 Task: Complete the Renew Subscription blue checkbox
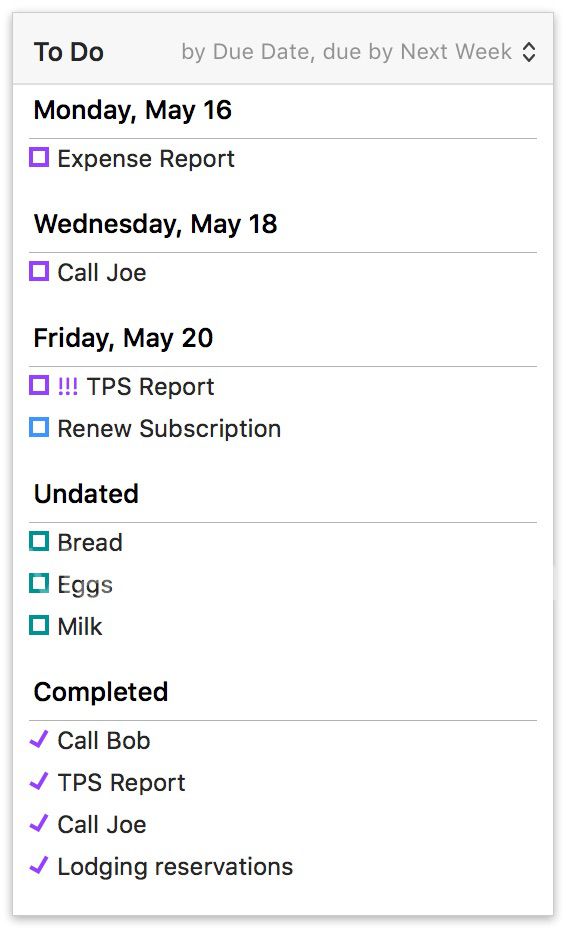[x=39, y=427]
